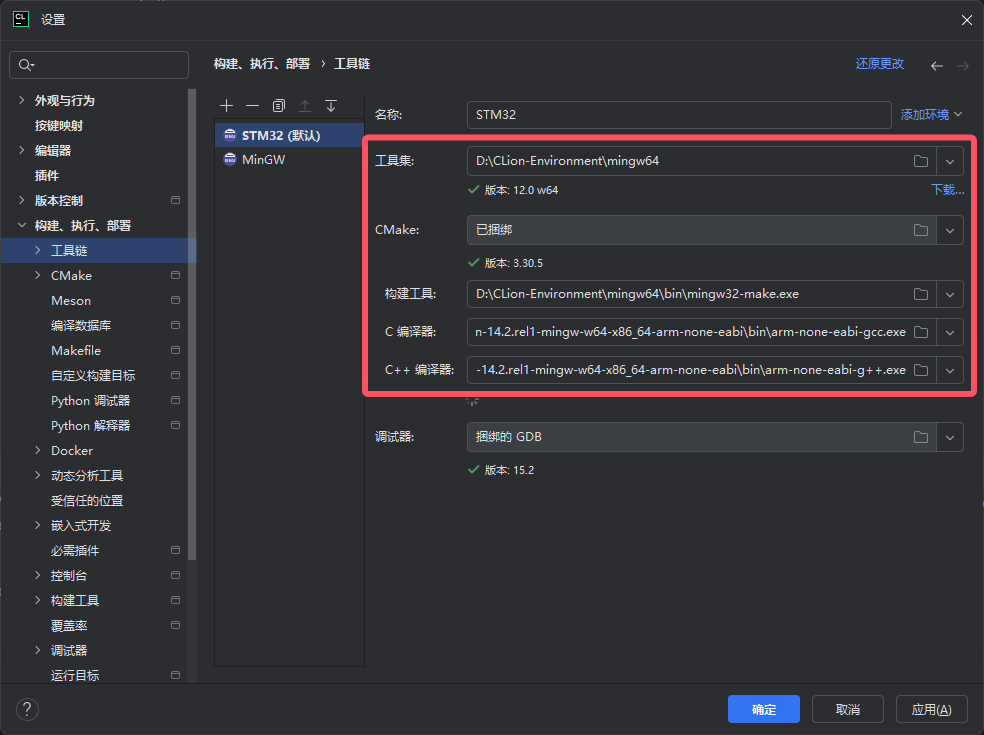The height and width of the screenshot is (735, 984).
Task: Browse folder for CMake path
Action: pos(921,230)
